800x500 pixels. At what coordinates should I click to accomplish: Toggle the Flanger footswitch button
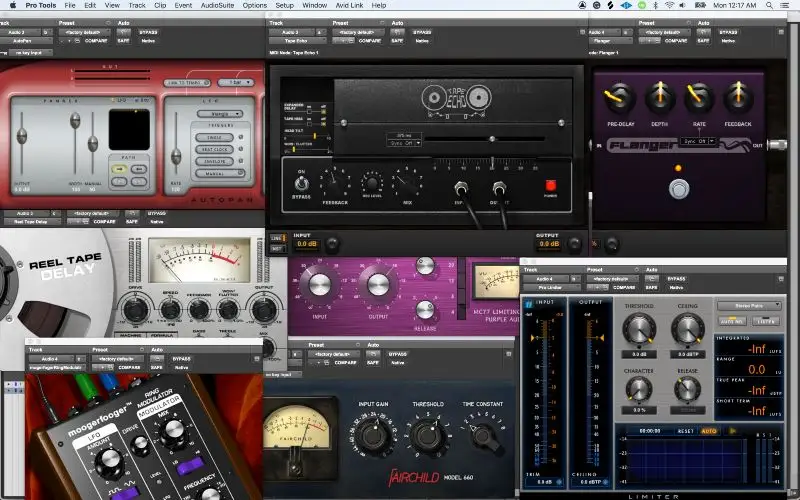(679, 189)
